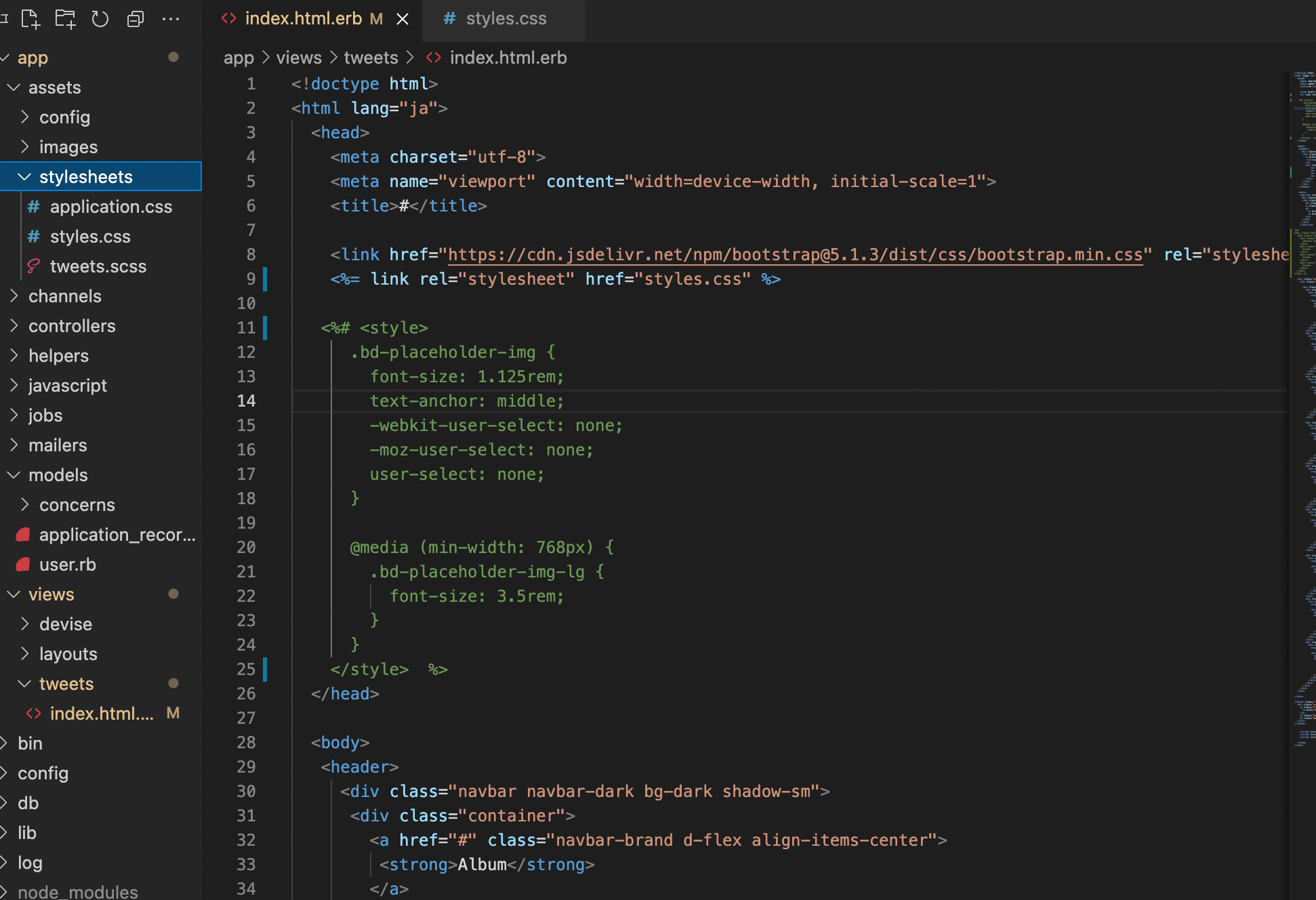Expand the javascript folder

[14, 386]
